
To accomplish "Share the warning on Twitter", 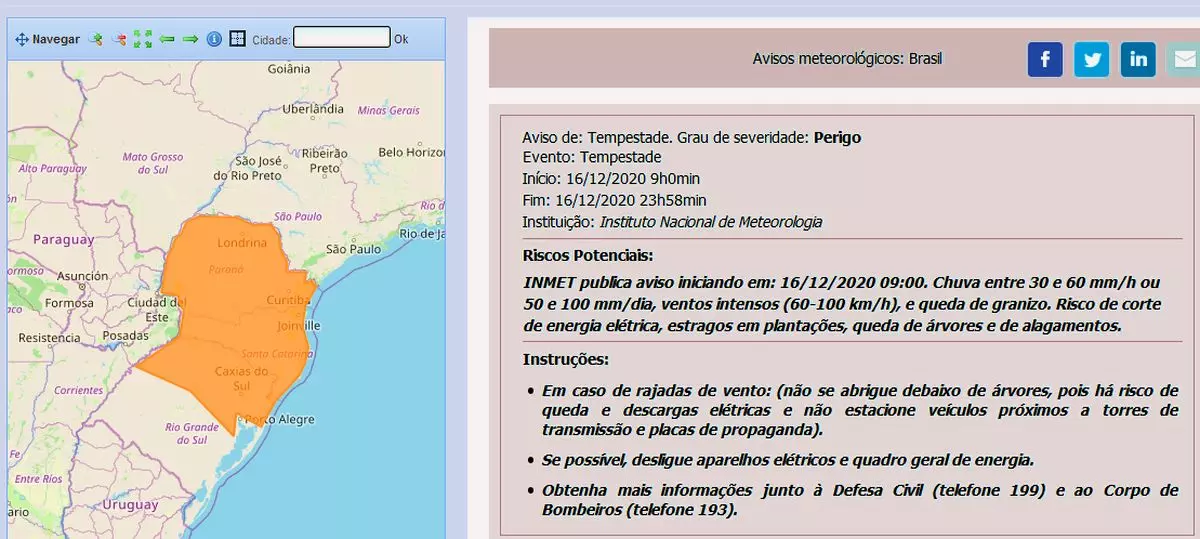I will click(x=1092, y=59).
